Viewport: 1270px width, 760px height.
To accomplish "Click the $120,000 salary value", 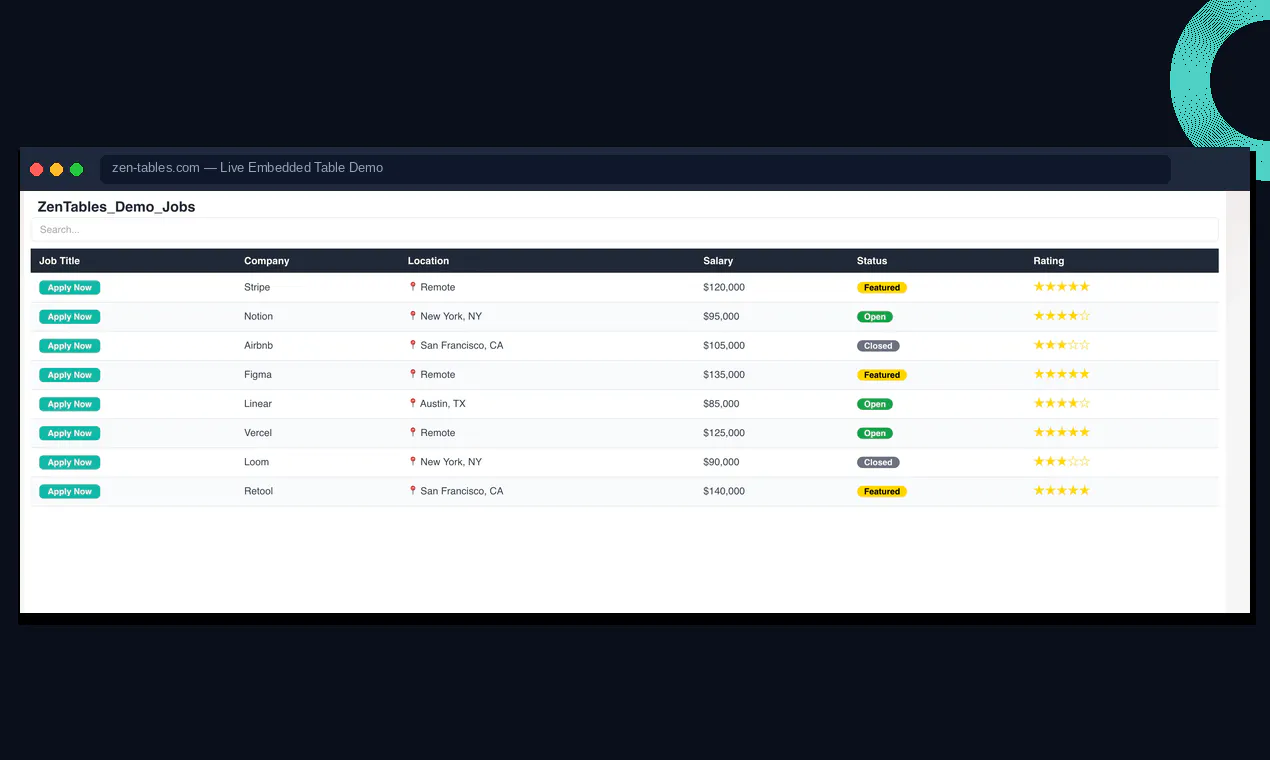I will point(724,287).
